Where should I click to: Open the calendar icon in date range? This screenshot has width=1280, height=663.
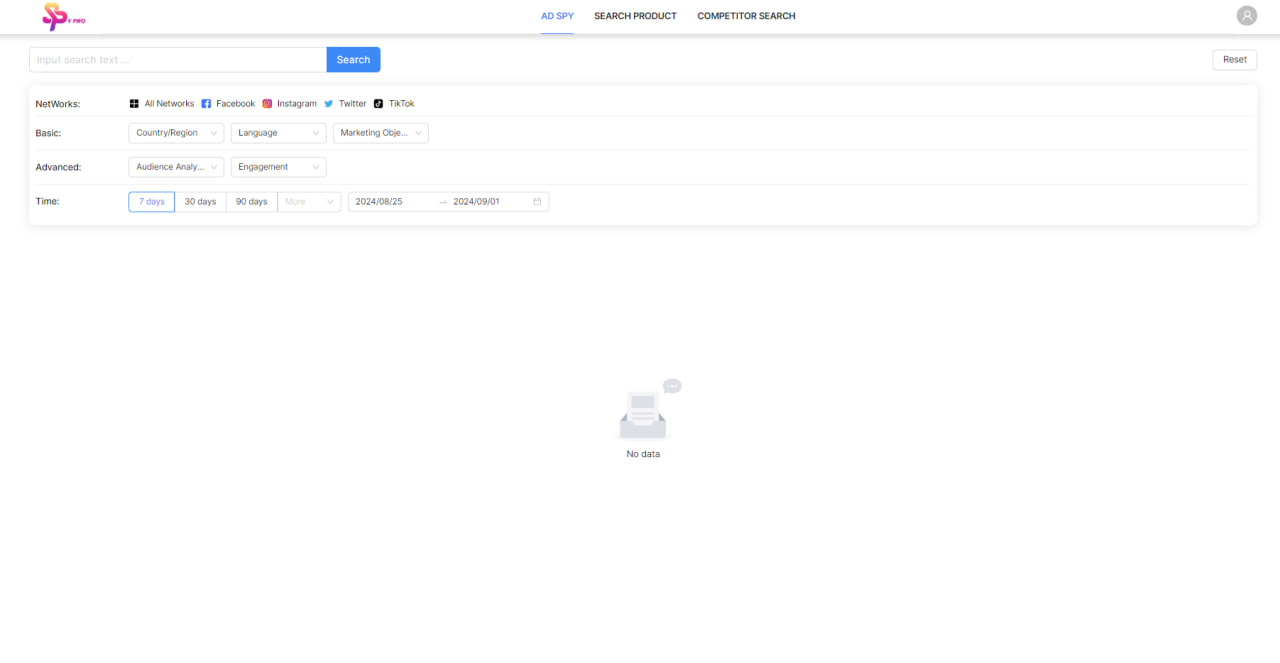pyautogui.click(x=537, y=202)
